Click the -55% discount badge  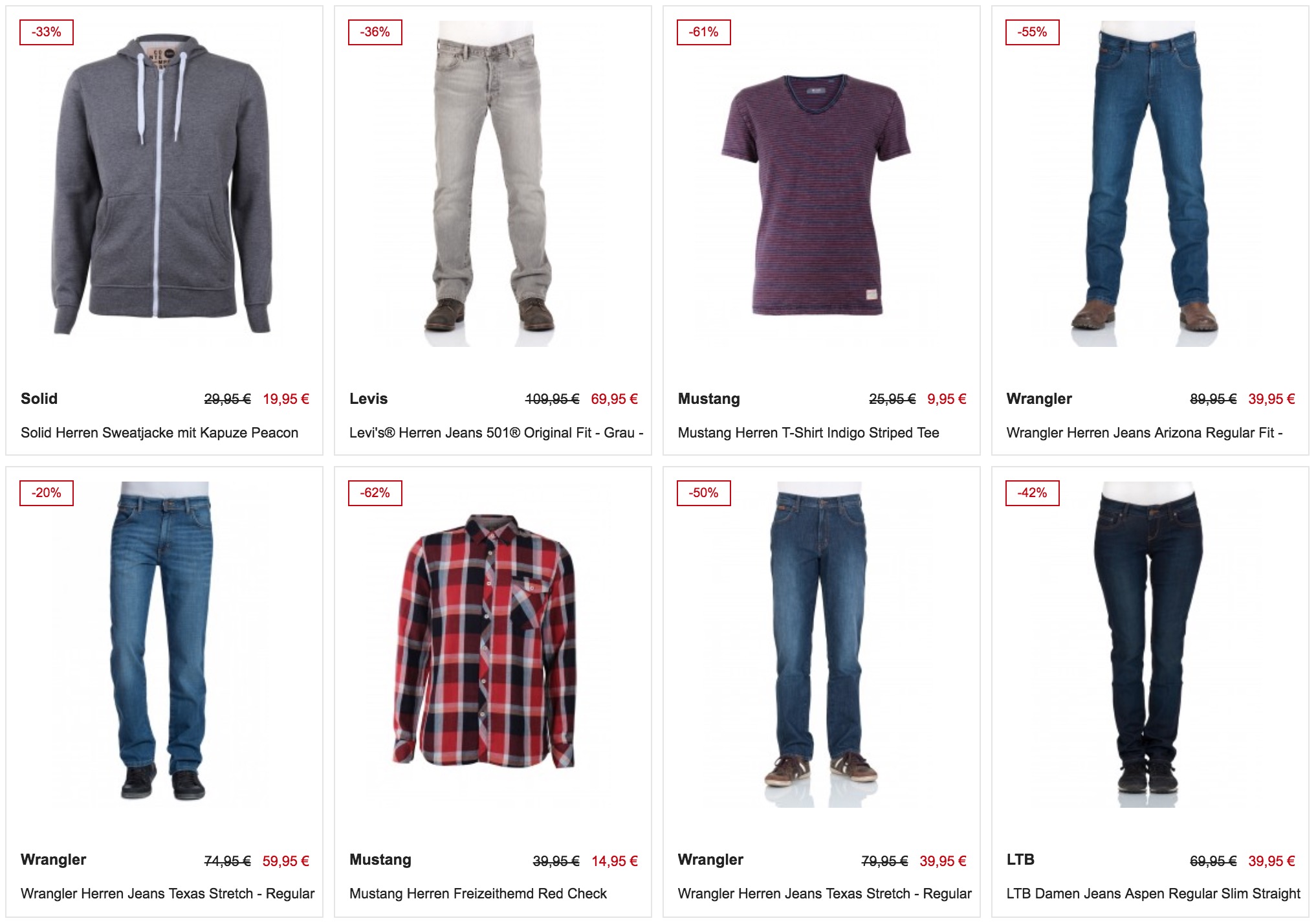point(1033,32)
